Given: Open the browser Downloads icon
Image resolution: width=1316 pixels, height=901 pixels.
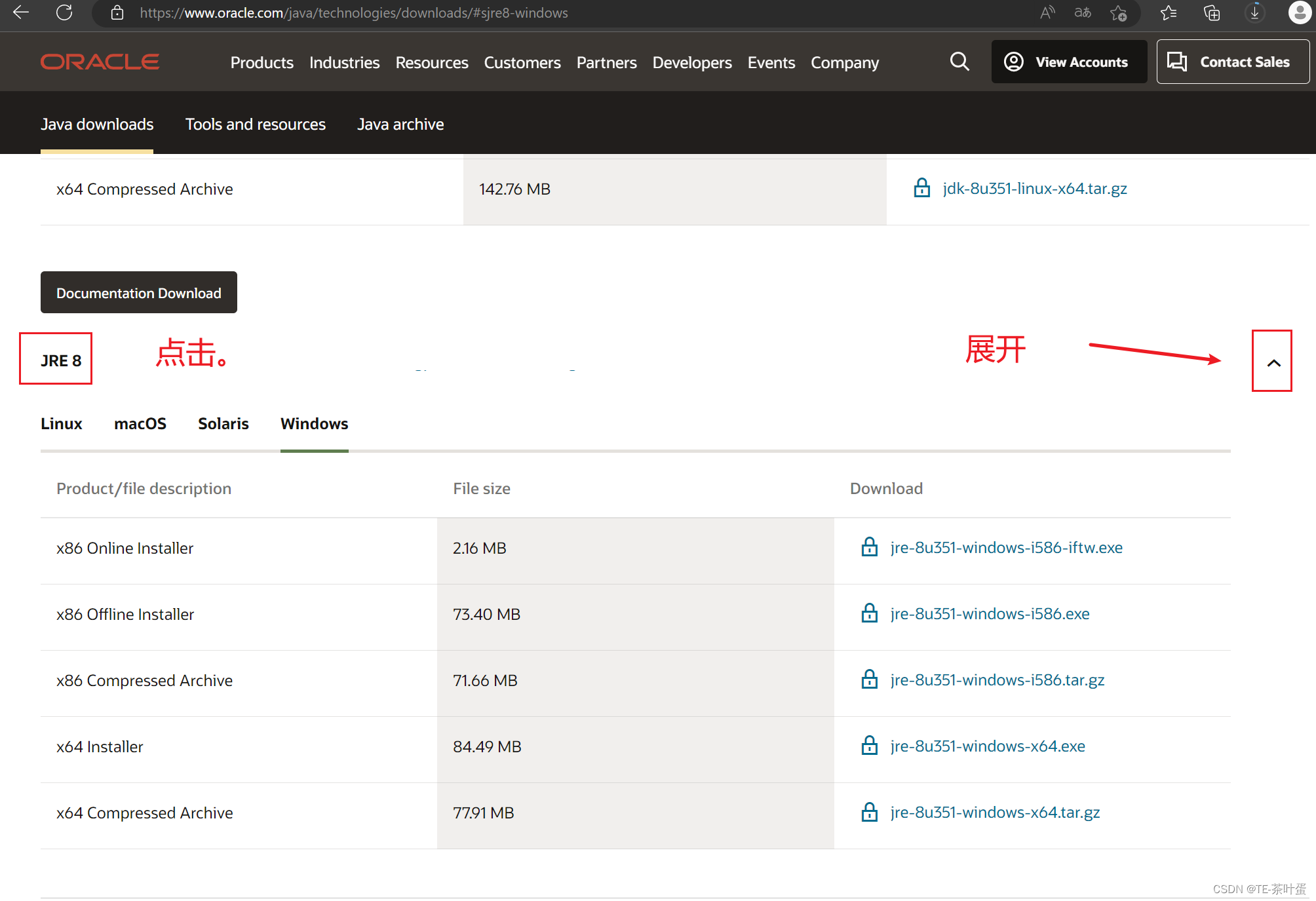Looking at the screenshot, I should coord(1255,12).
